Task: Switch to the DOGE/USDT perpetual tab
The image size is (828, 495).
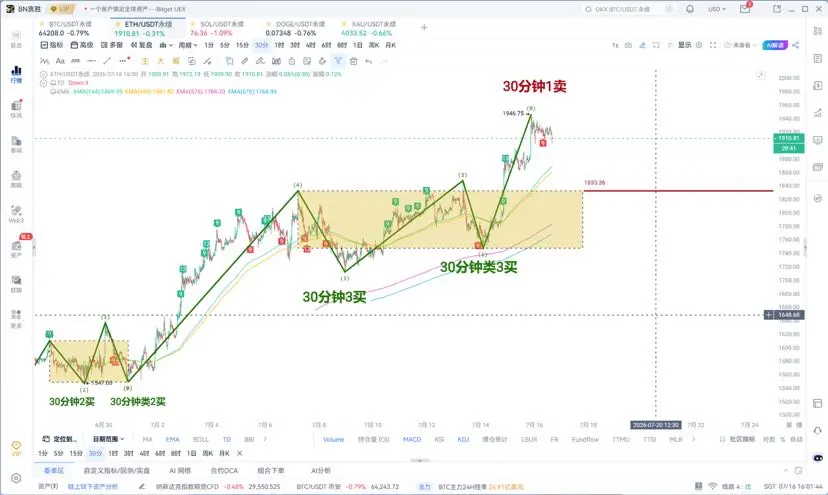Action: 297,29
